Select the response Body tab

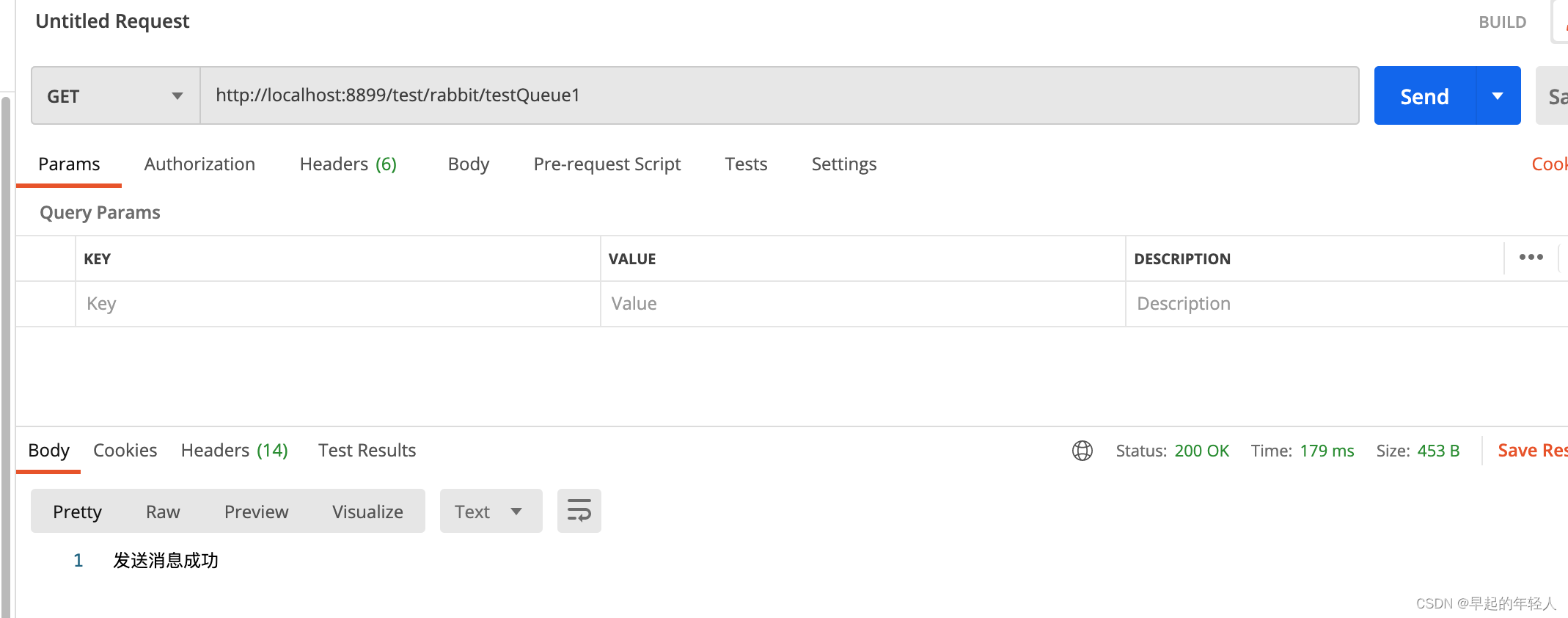click(48, 450)
